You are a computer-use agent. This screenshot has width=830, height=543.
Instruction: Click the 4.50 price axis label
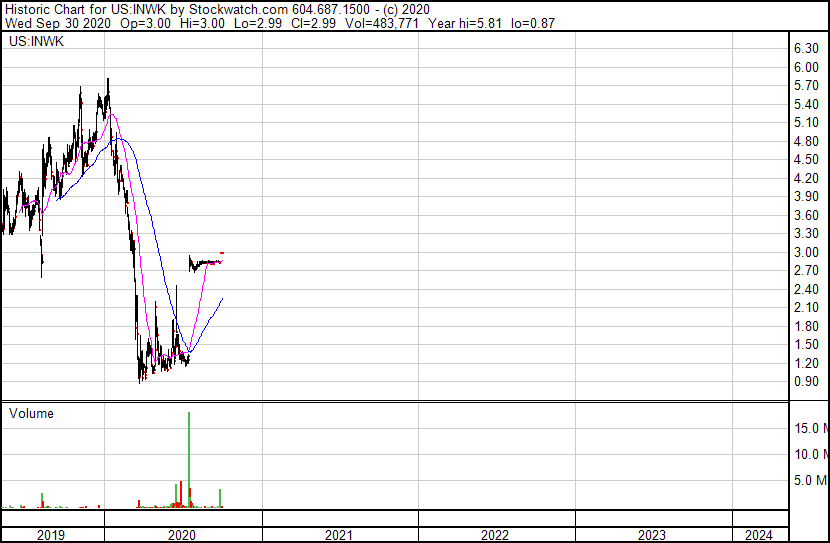806,160
